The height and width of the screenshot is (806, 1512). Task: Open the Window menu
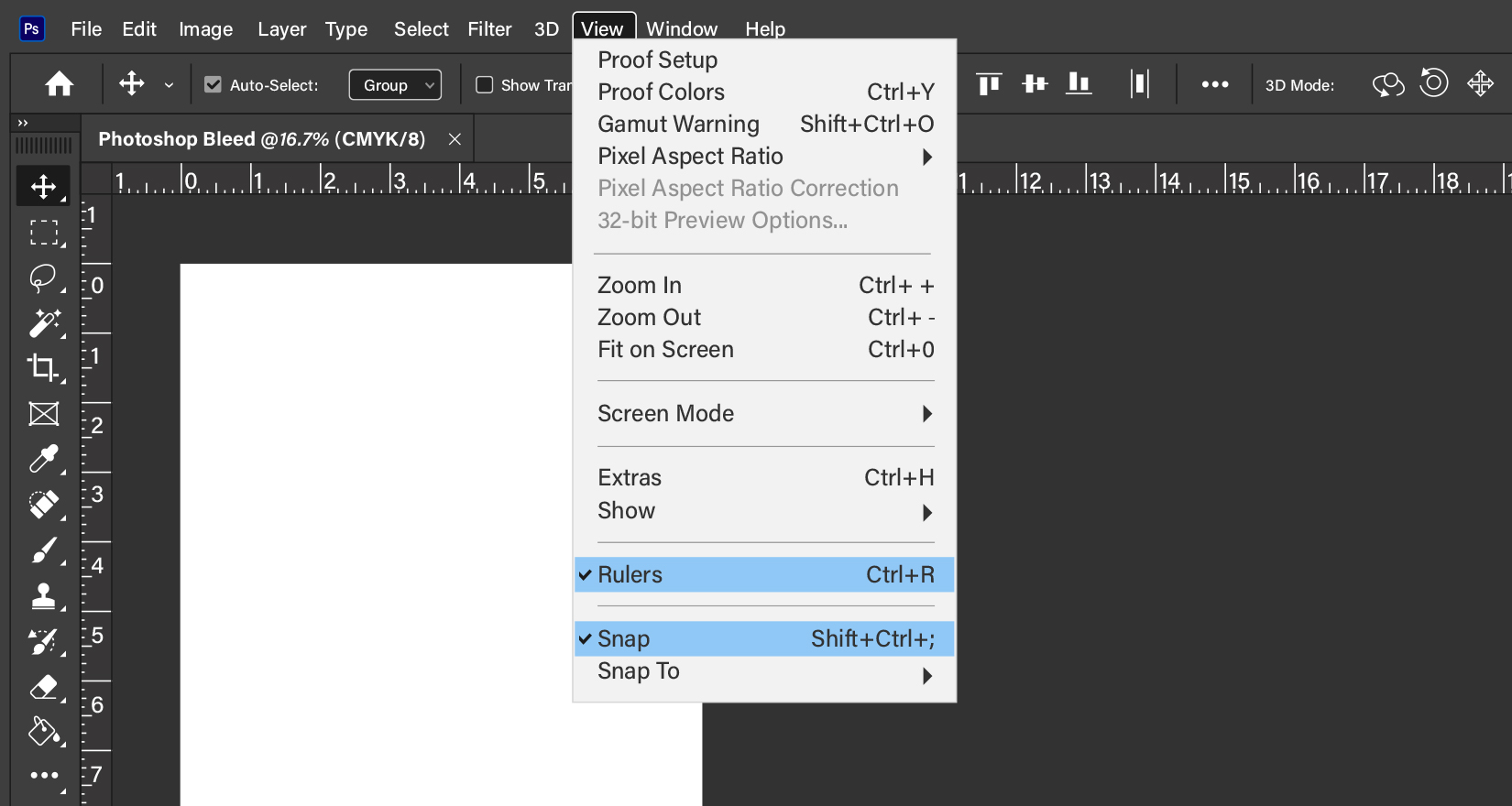[x=682, y=28]
